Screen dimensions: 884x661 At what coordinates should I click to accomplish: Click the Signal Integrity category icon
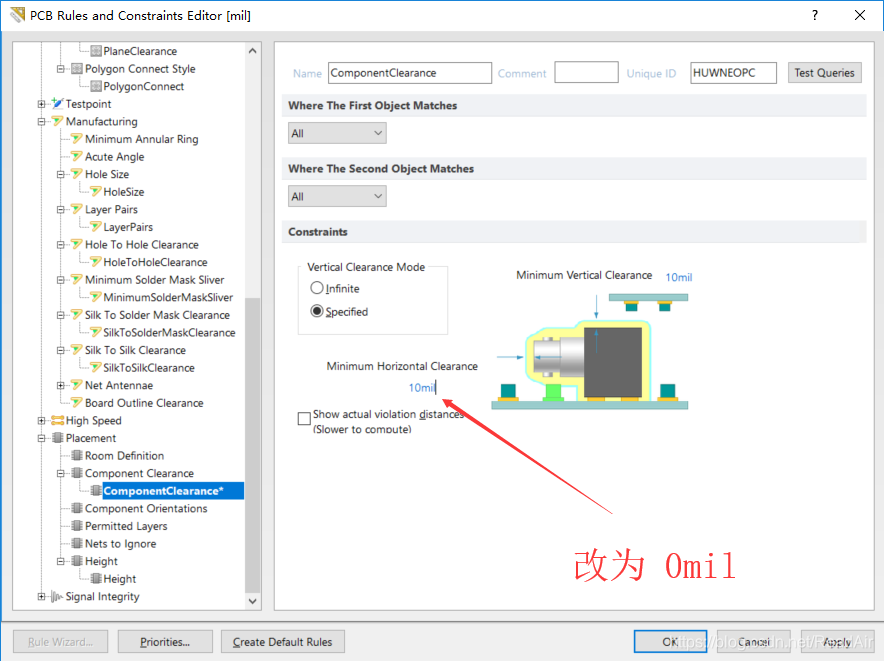tap(57, 596)
